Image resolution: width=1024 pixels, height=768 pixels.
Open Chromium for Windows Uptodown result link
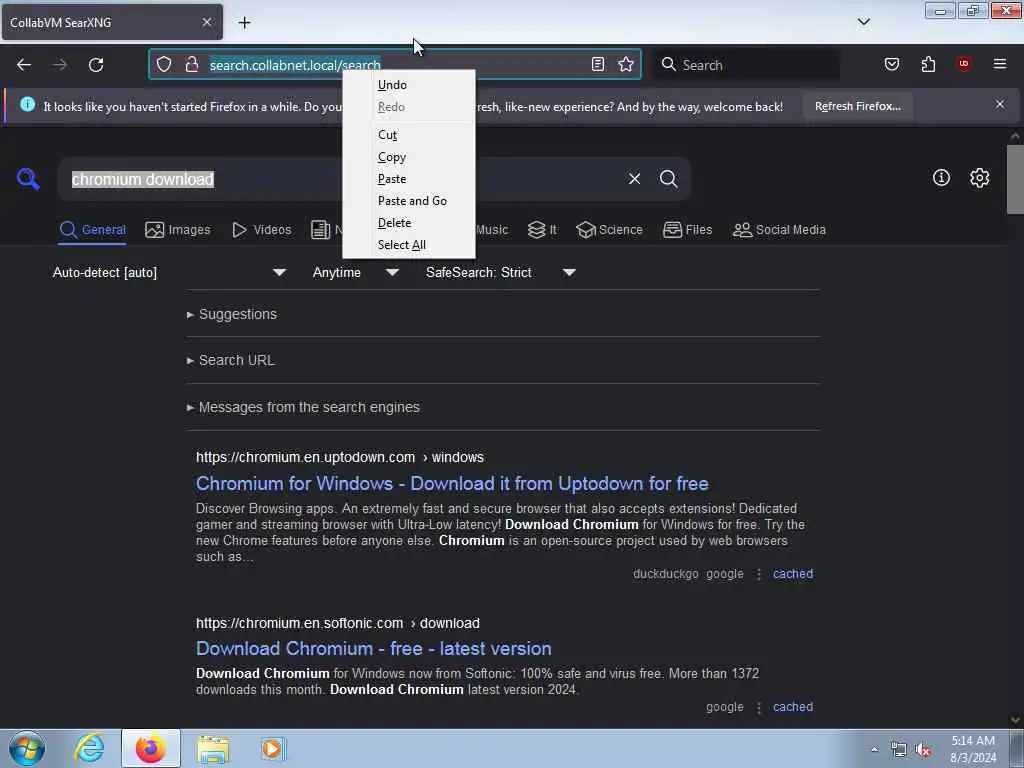point(452,483)
